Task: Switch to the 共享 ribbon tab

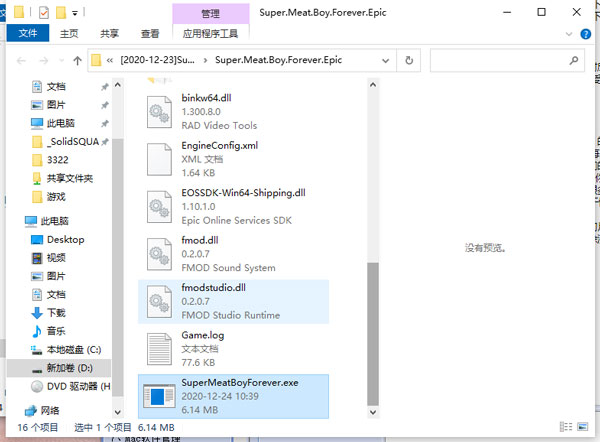Action: click(109, 34)
